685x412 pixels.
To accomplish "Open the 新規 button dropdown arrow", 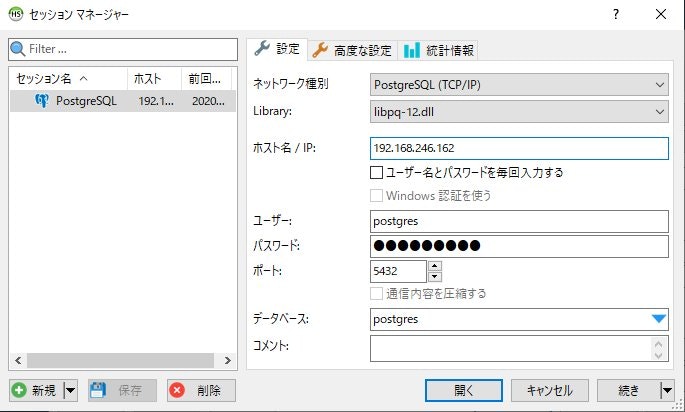I will click(x=71, y=390).
